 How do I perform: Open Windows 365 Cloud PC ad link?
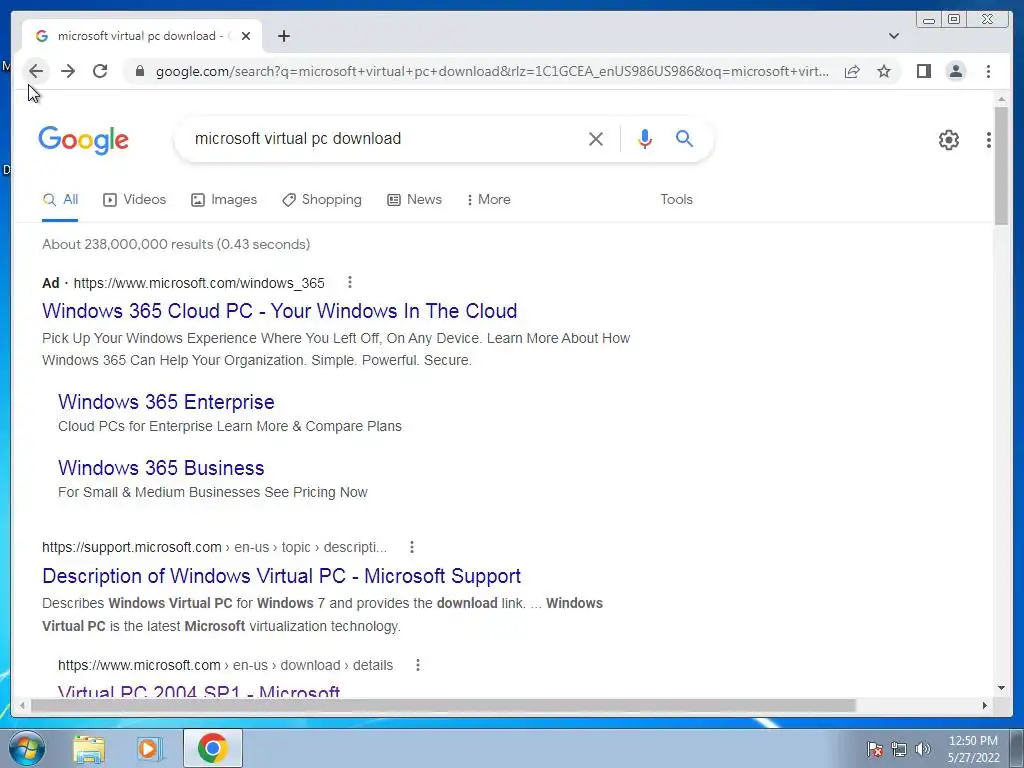click(280, 311)
